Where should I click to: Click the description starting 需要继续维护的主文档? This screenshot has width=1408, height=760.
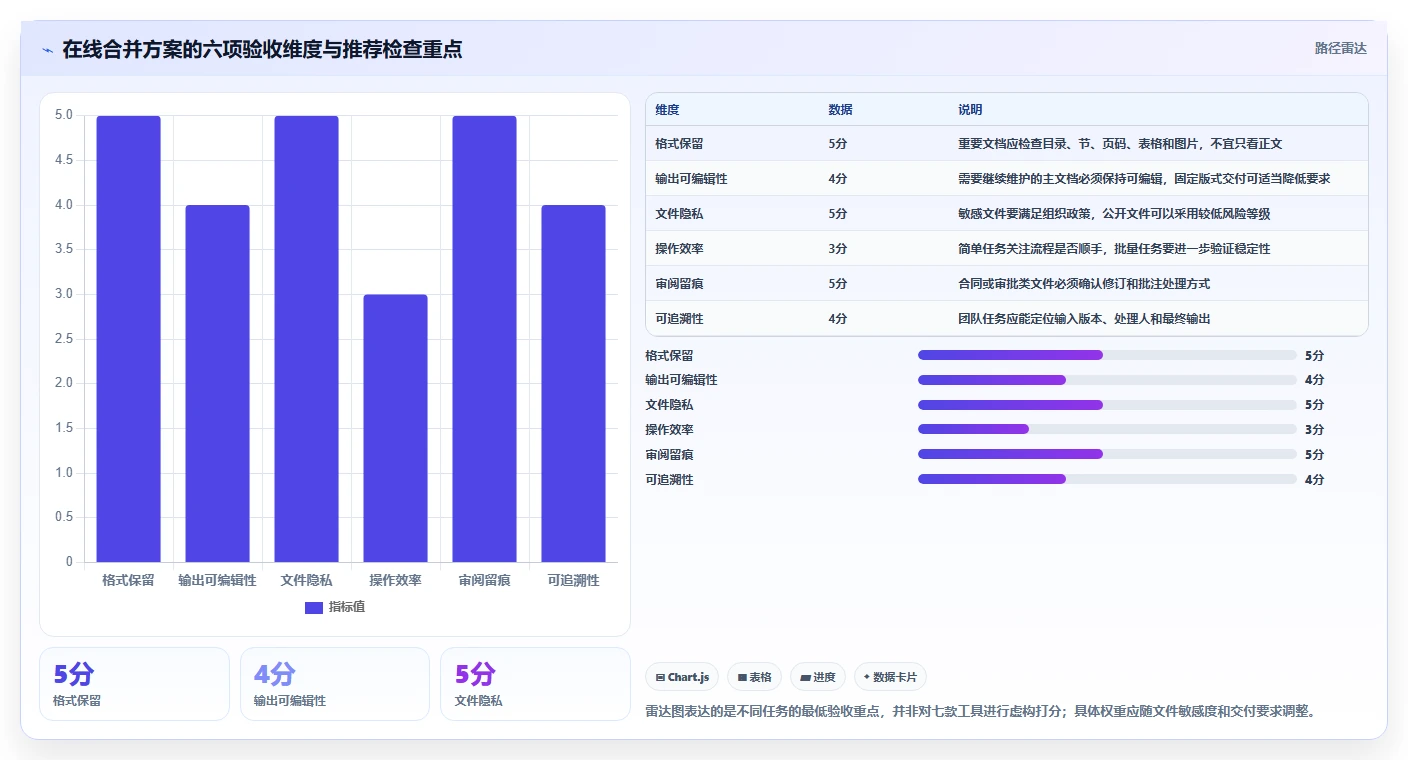(1144, 179)
